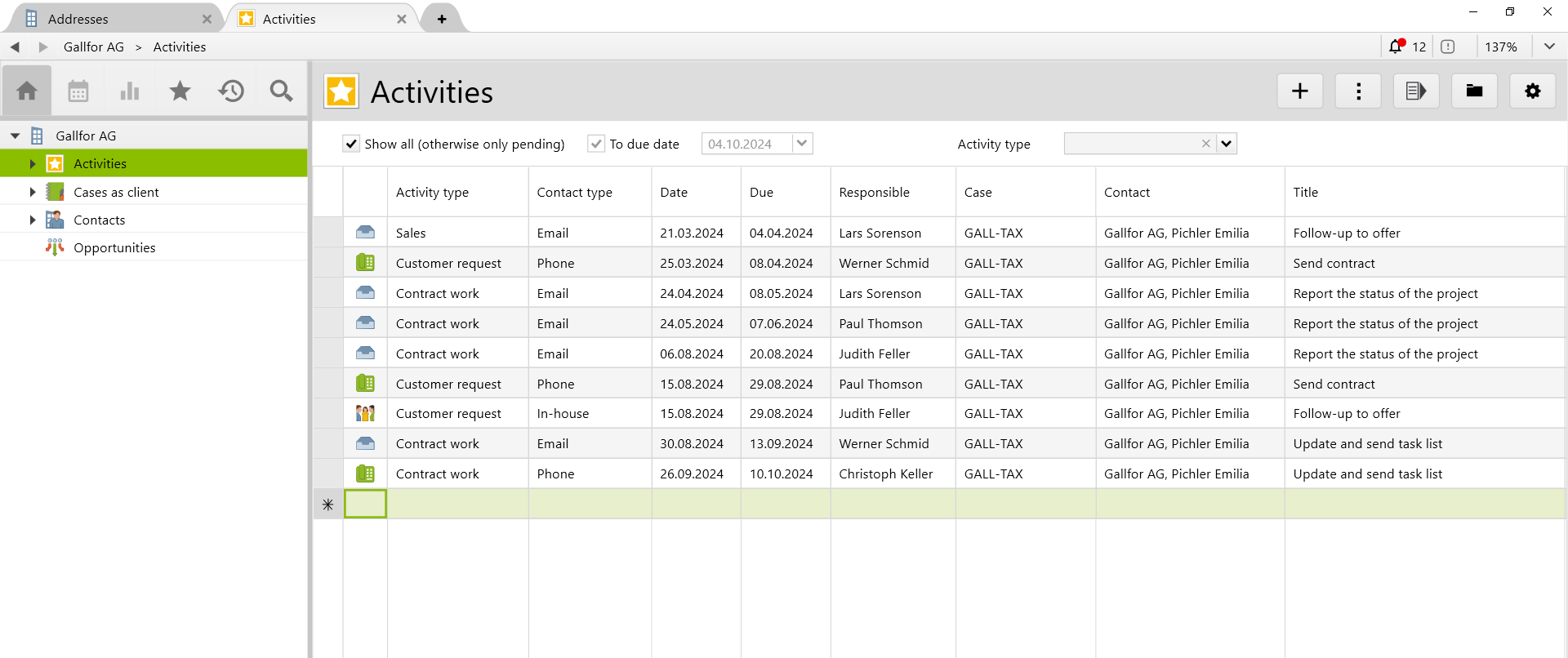Add new activity with plus button

click(x=1299, y=91)
